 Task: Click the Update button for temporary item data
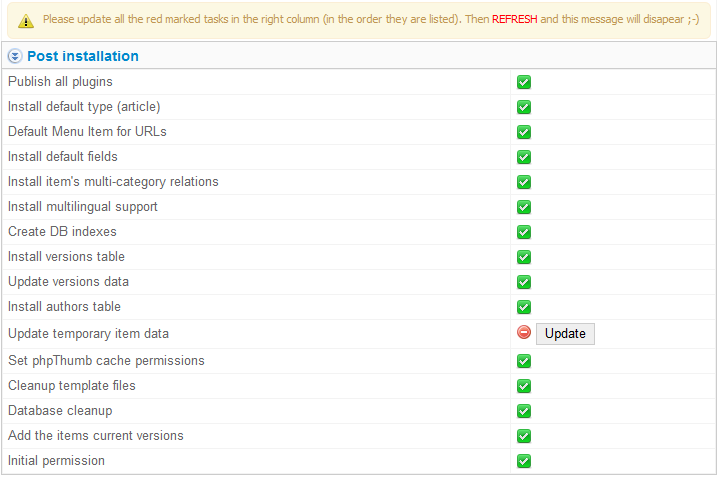(x=565, y=334)
